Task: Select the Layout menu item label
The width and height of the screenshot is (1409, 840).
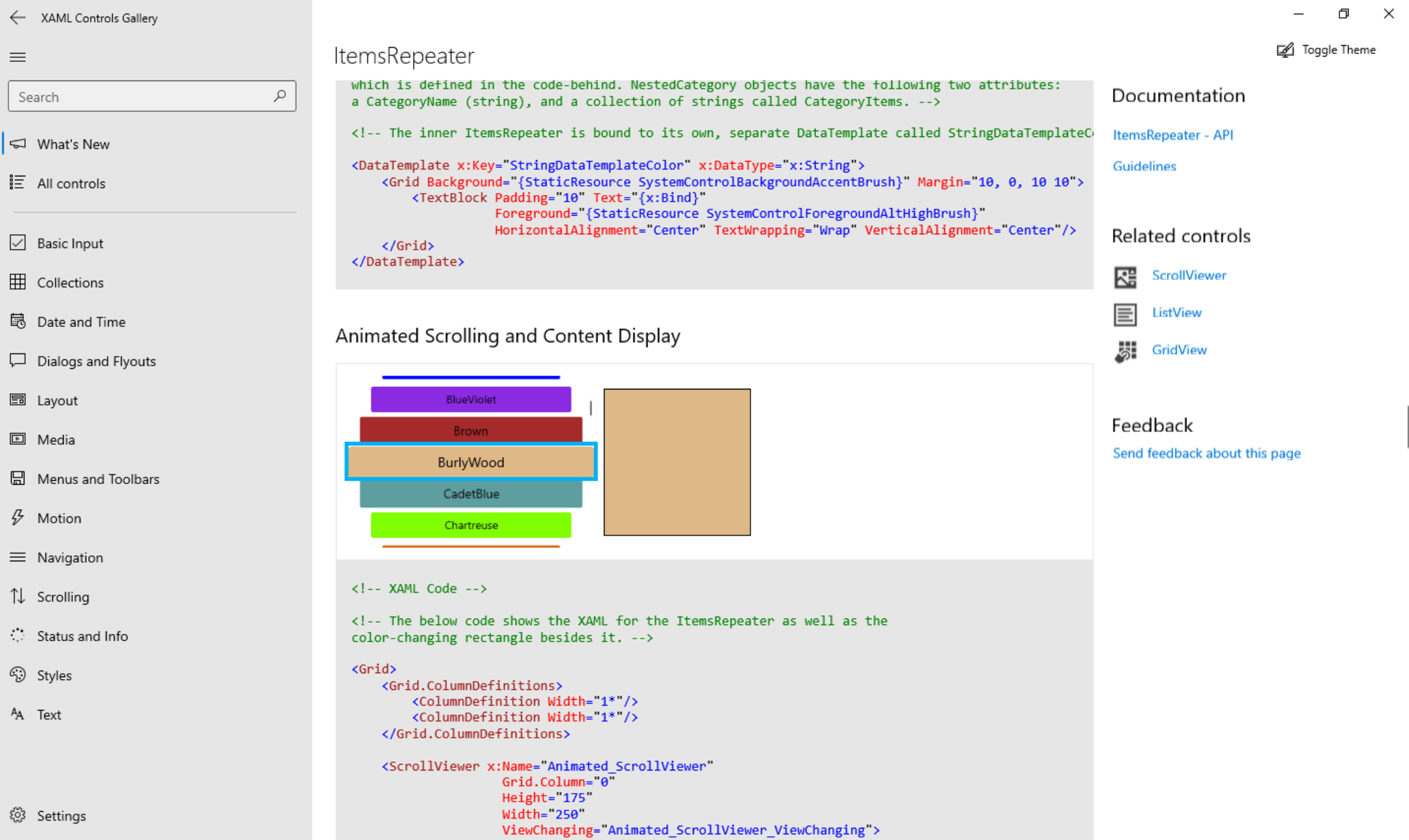Action: pos(57,400)
